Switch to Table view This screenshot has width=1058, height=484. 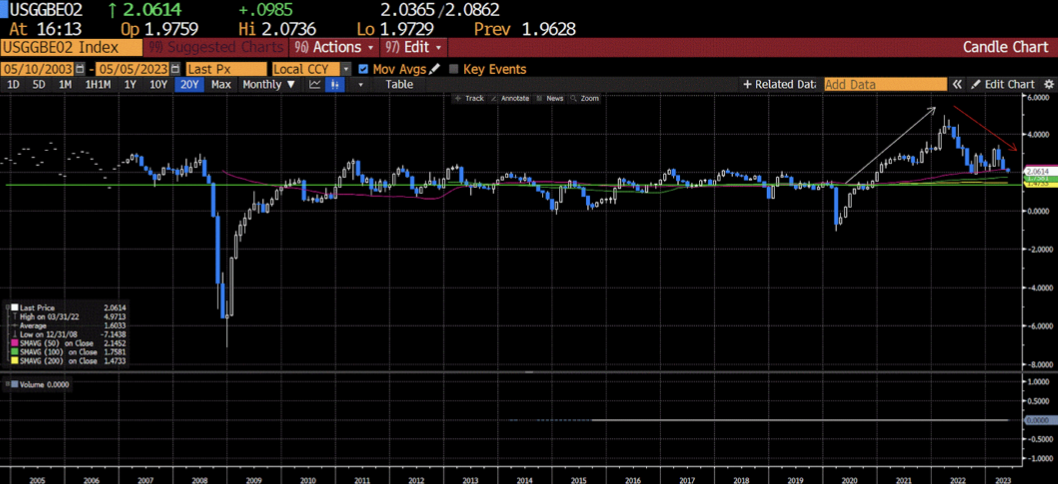[399, 84]
